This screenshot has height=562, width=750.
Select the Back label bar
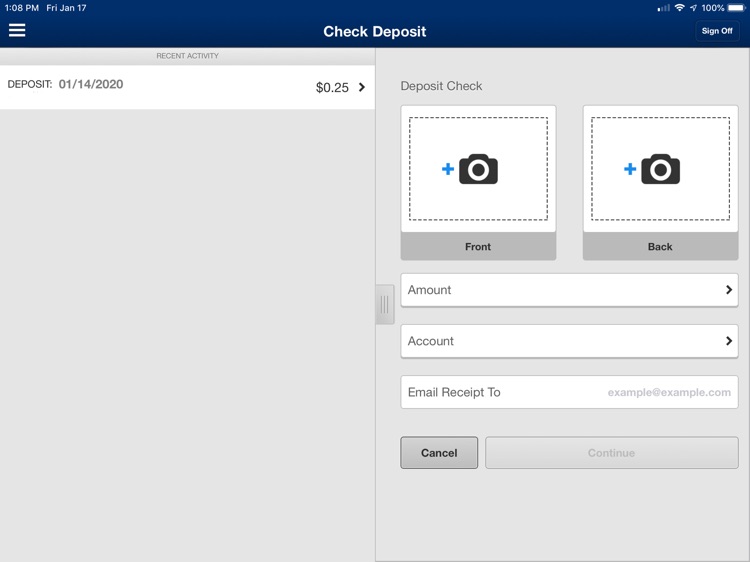click(x=661, y=246)
